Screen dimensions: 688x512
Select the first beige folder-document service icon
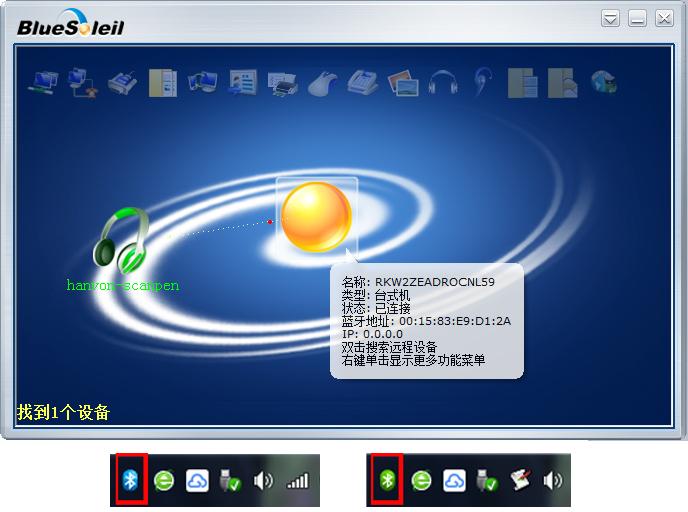coord(523,82)
